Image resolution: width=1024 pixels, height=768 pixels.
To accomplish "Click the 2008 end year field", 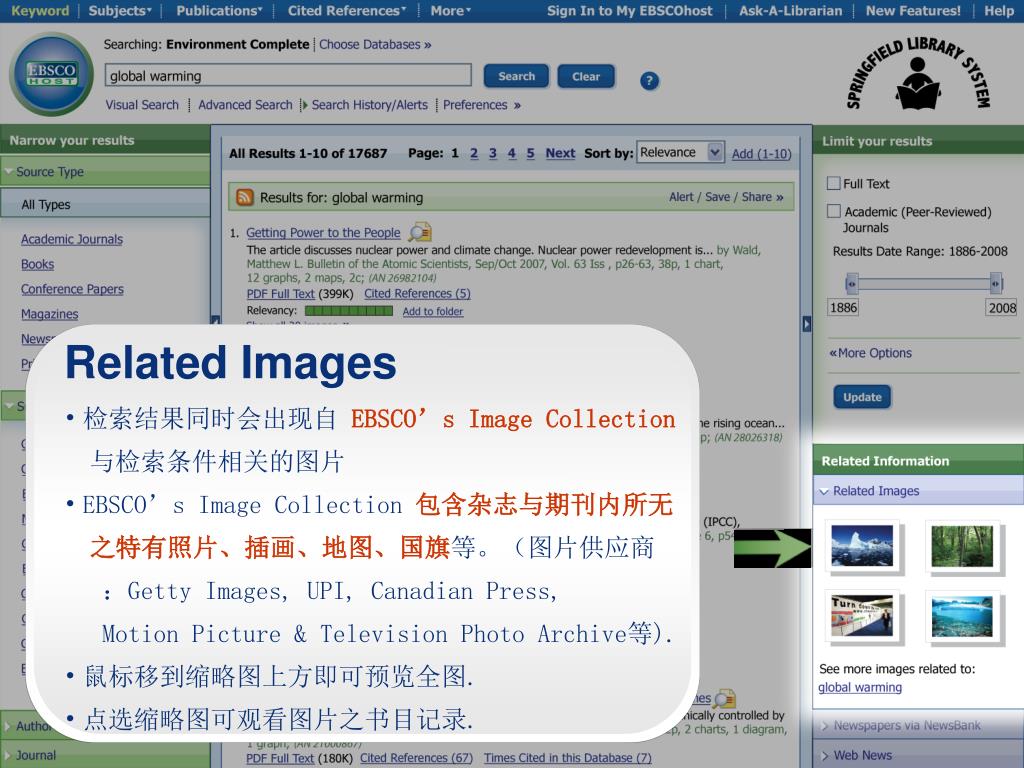I will (1002, 308).
